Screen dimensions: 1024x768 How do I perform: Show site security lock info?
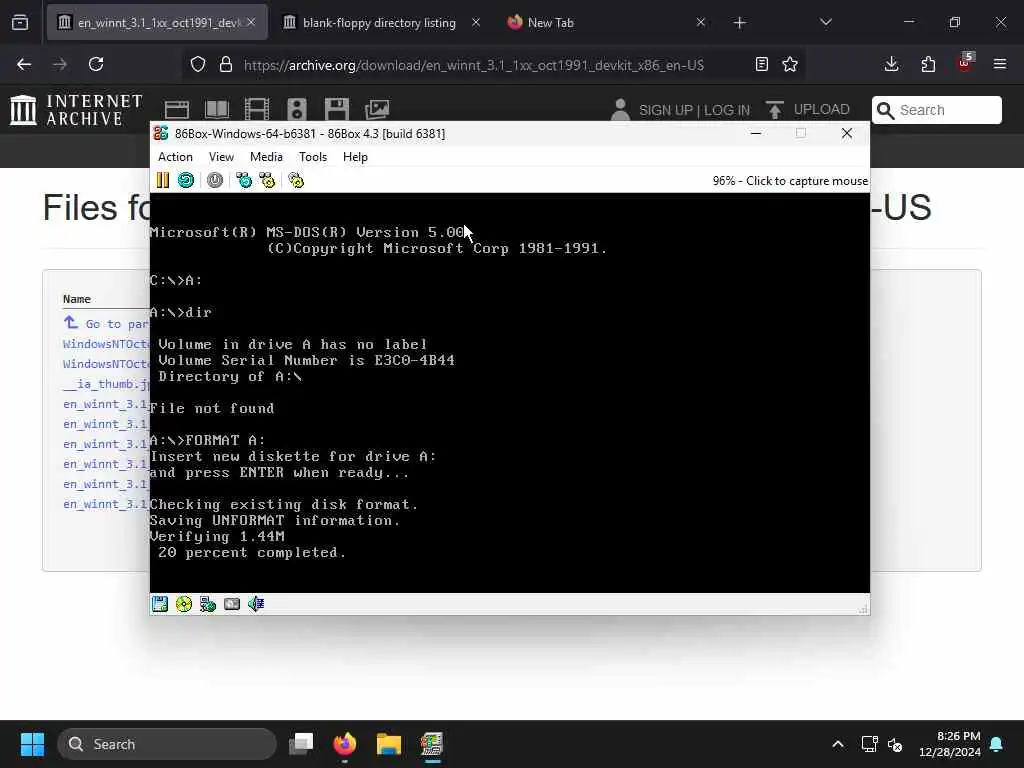click(x=225, y=64)
